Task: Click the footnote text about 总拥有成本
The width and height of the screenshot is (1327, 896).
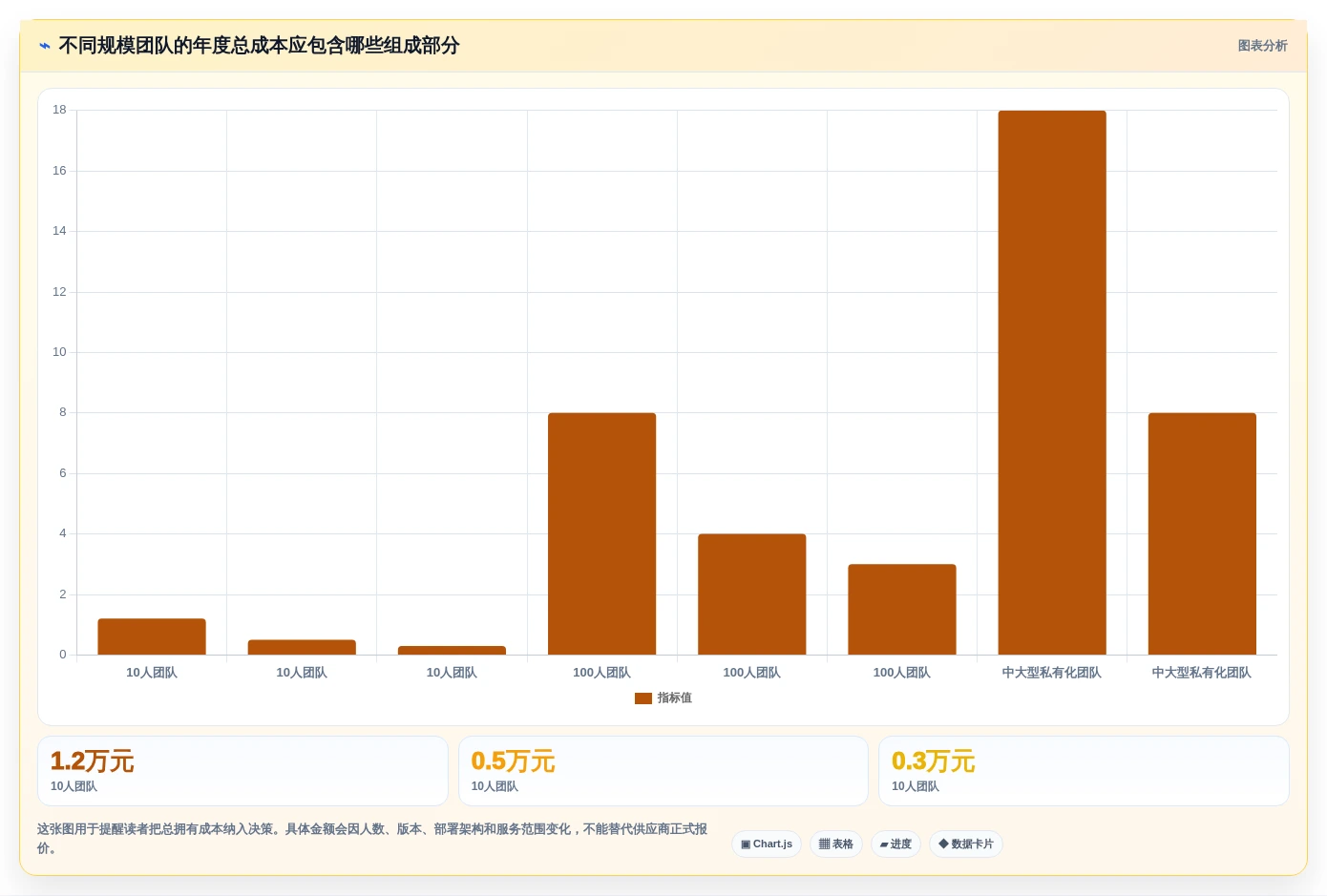Action: point(372,839)
